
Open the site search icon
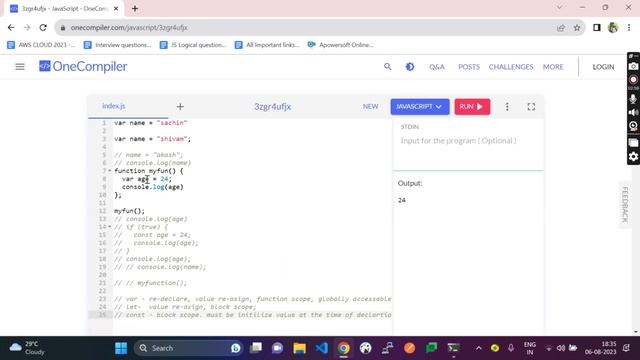point(387,67)
